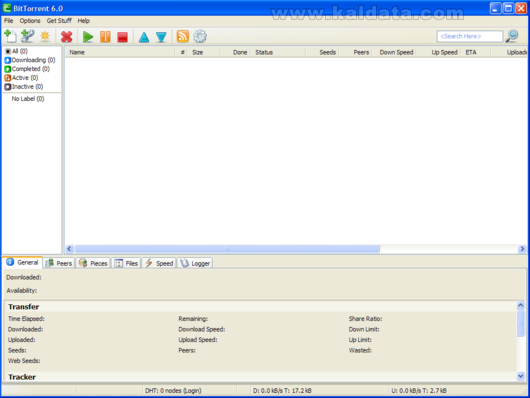Click the details pane scroll down arrow
Screen dimensions: 530x398
(x=521, y=376)
